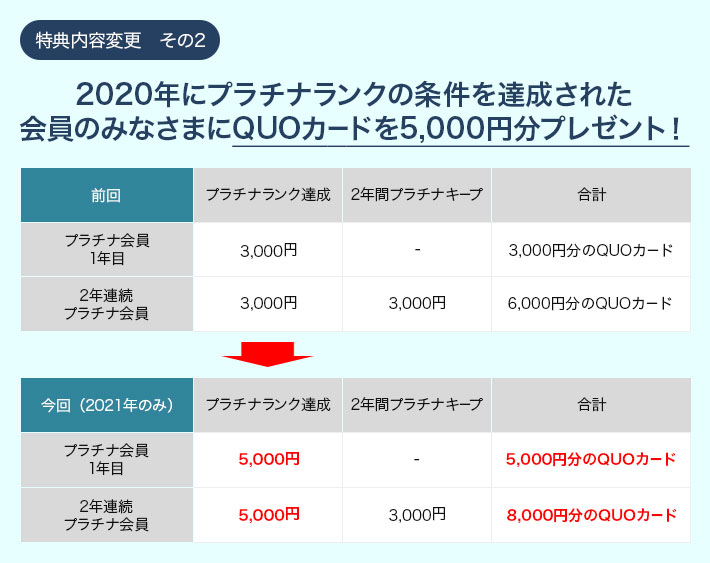Click the black 3,000円 in the 今回 table

(417, 515)
